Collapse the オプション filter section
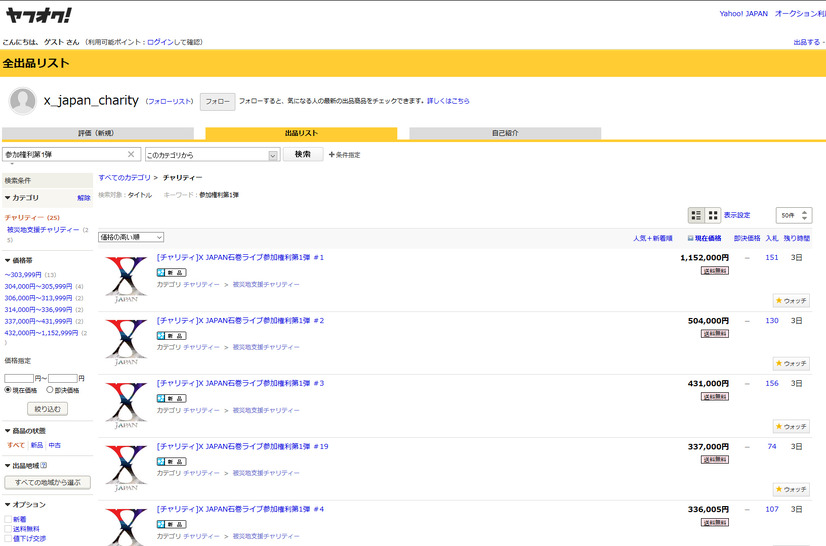The image size is (826, 546). coord(25,504)
